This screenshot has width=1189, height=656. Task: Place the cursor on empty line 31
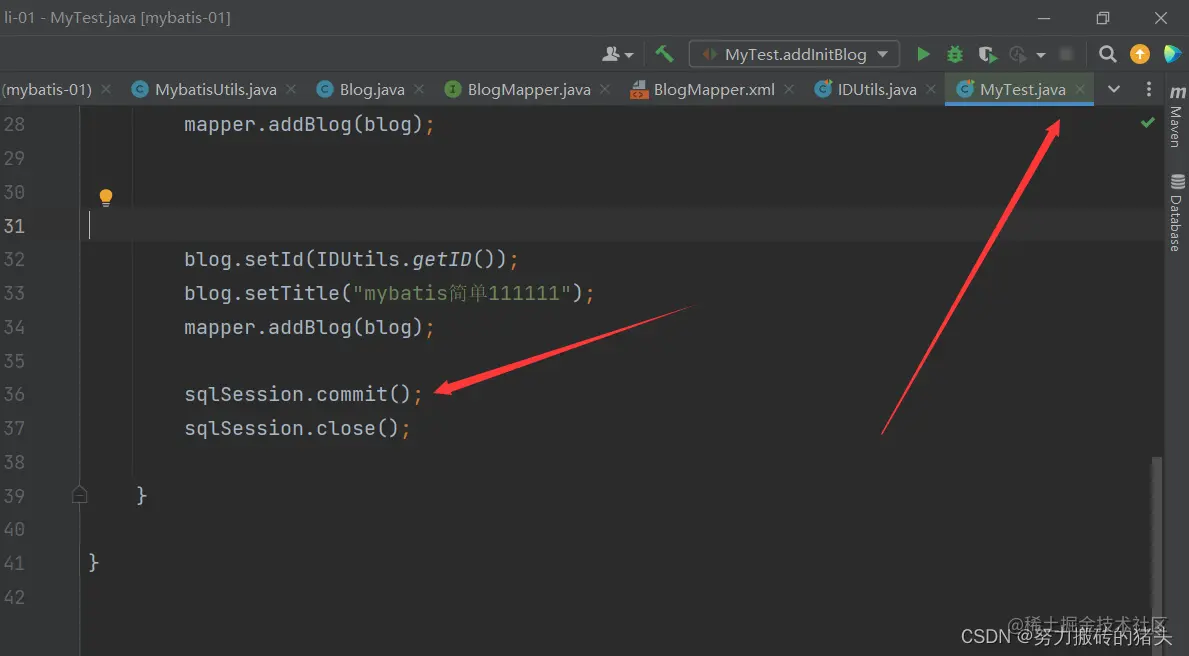pos(622,225)
